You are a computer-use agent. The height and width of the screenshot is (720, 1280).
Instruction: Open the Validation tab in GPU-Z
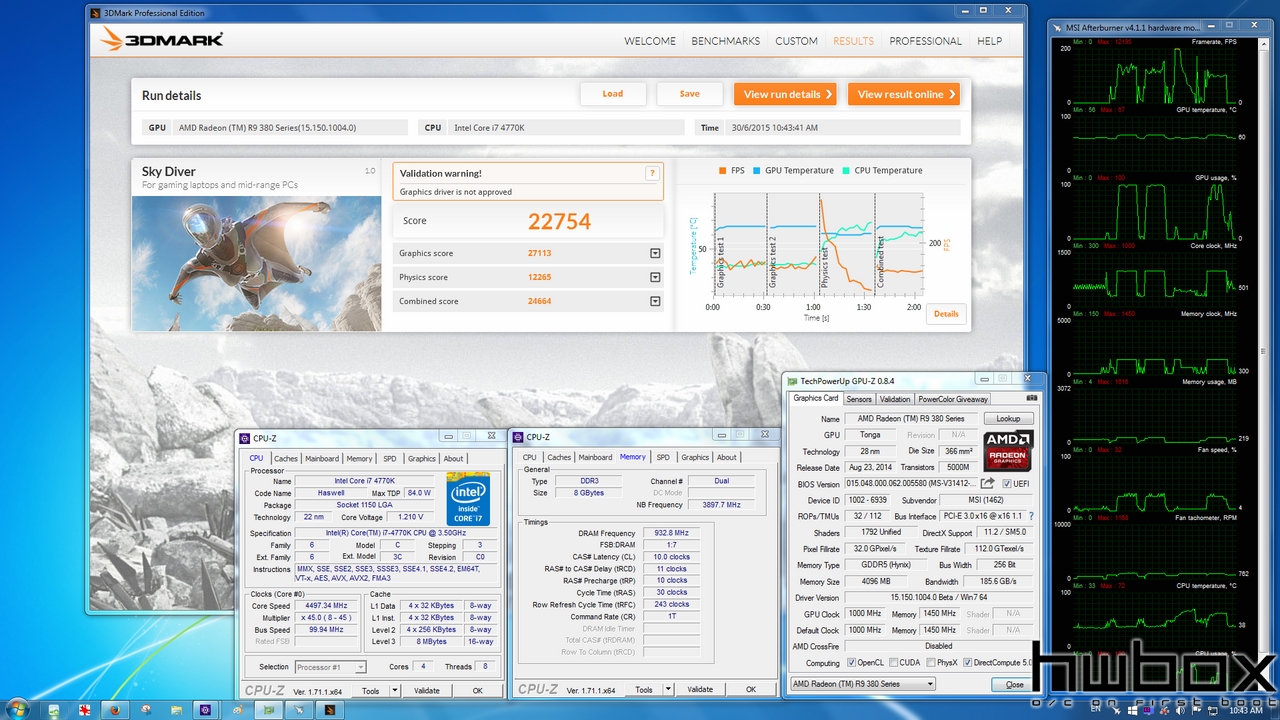pos(895,399)
